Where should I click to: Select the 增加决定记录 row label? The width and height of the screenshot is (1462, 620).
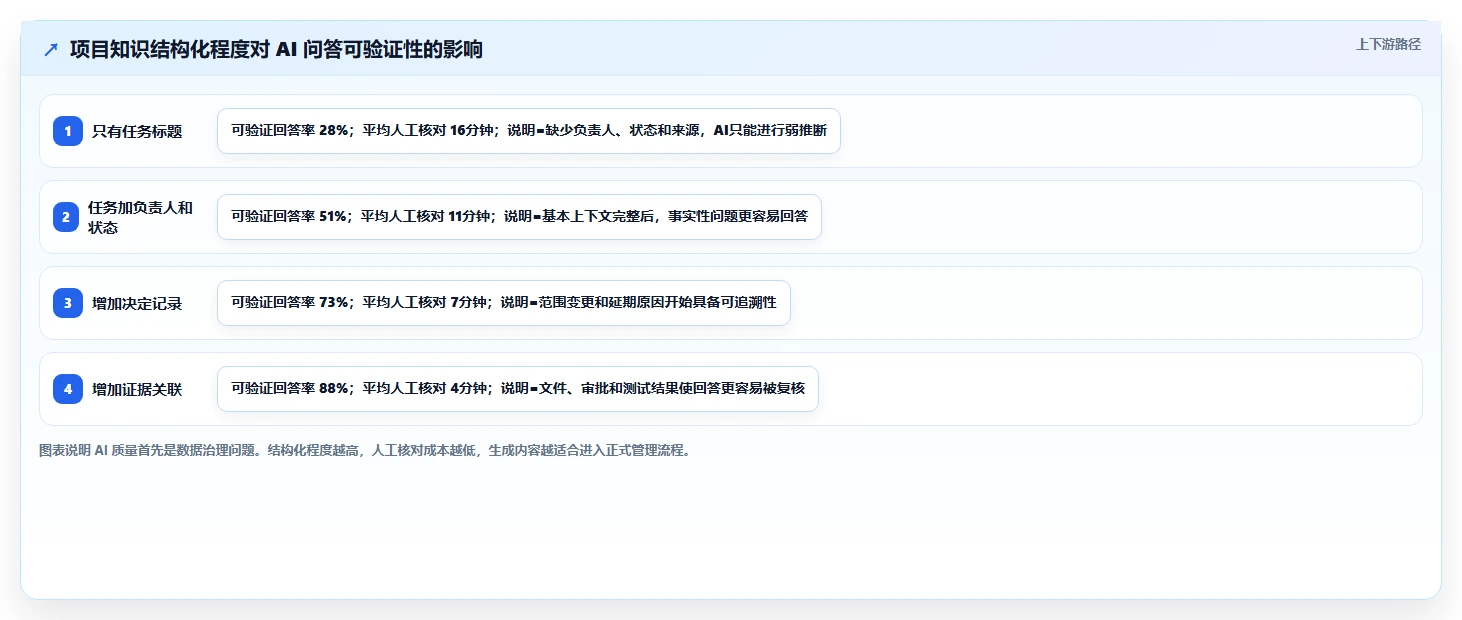[137, 303]
